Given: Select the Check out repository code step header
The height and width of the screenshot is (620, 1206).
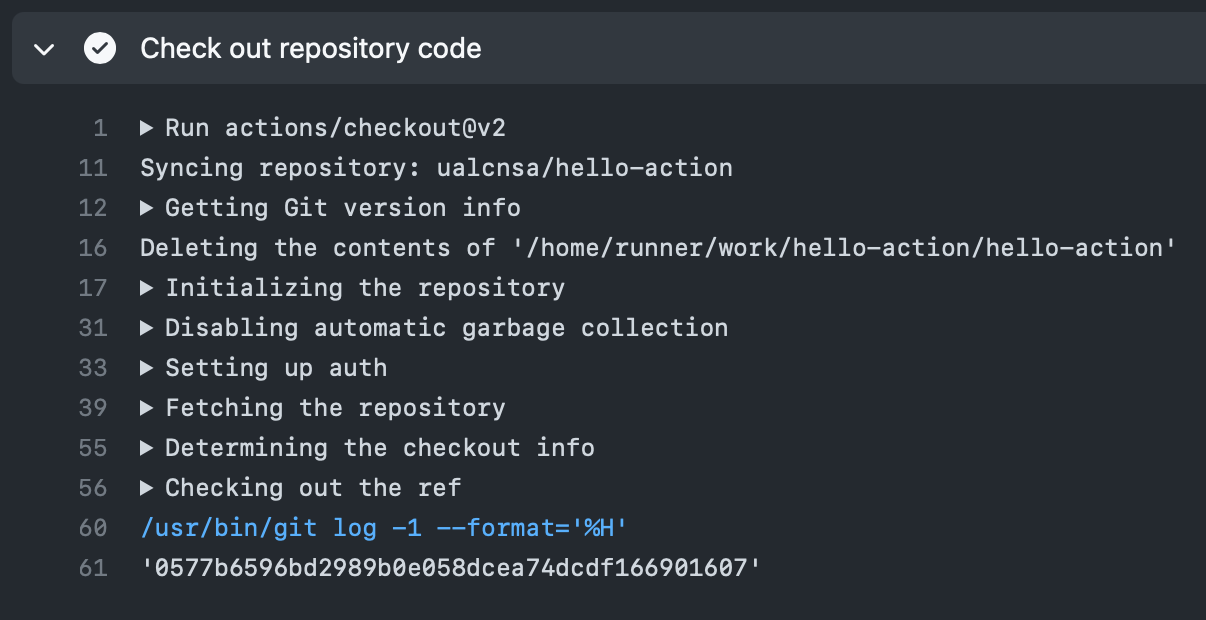Looking at the screenshot, I should point(311,48).
